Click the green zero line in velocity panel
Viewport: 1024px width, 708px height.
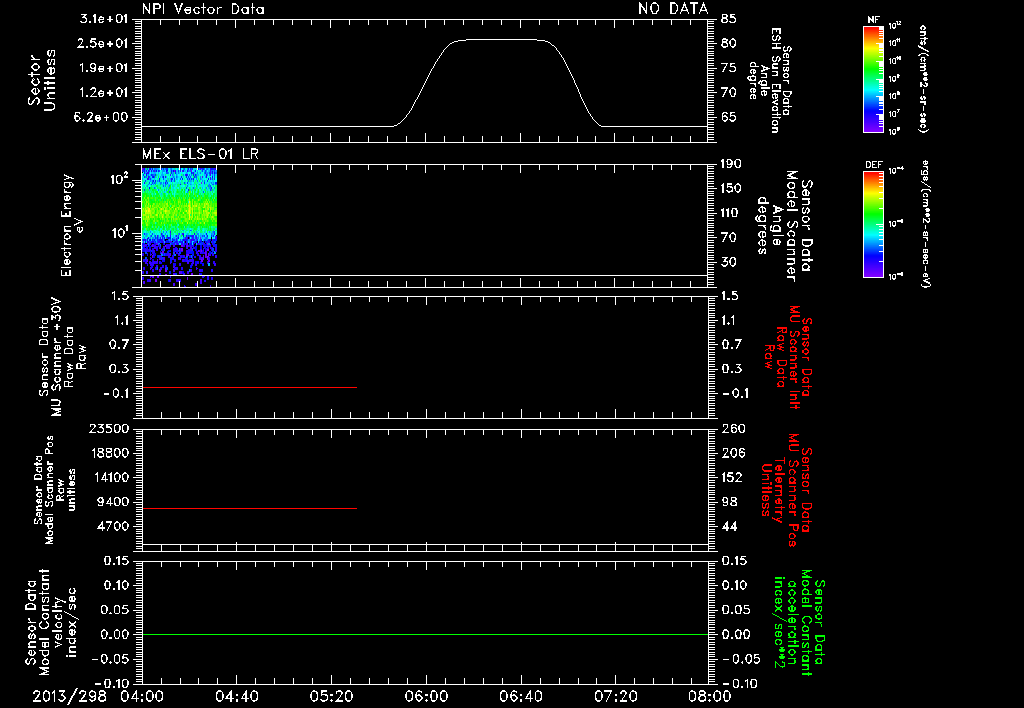[425, 634]
